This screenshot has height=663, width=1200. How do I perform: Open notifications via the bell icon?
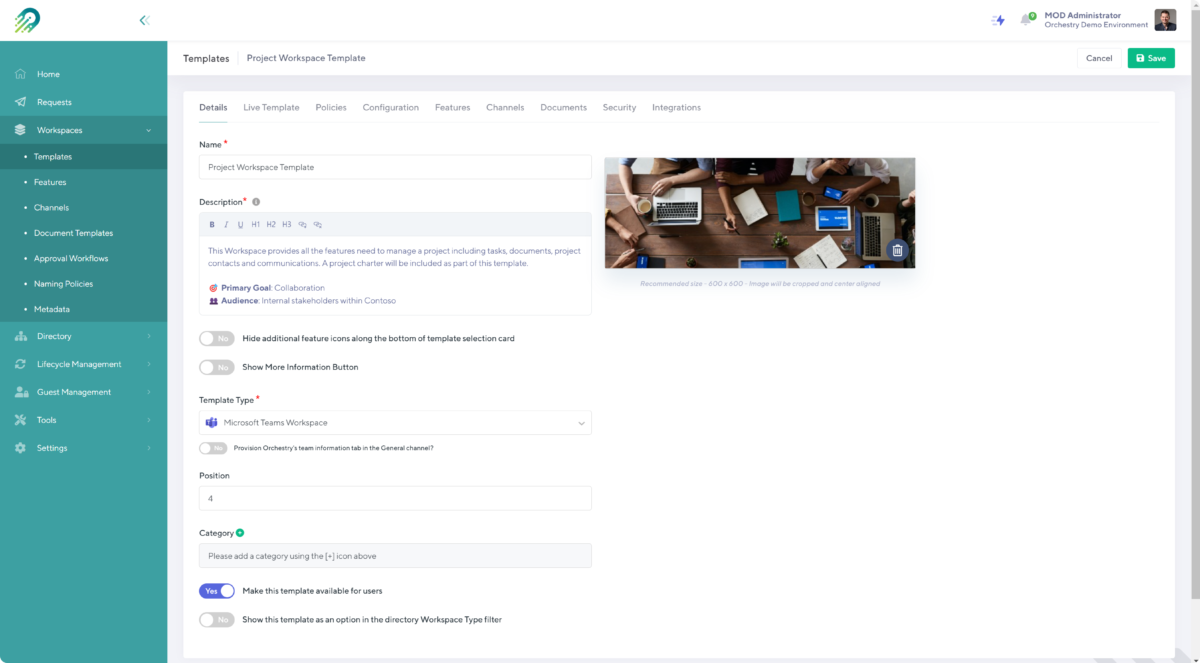[1026, 19]
